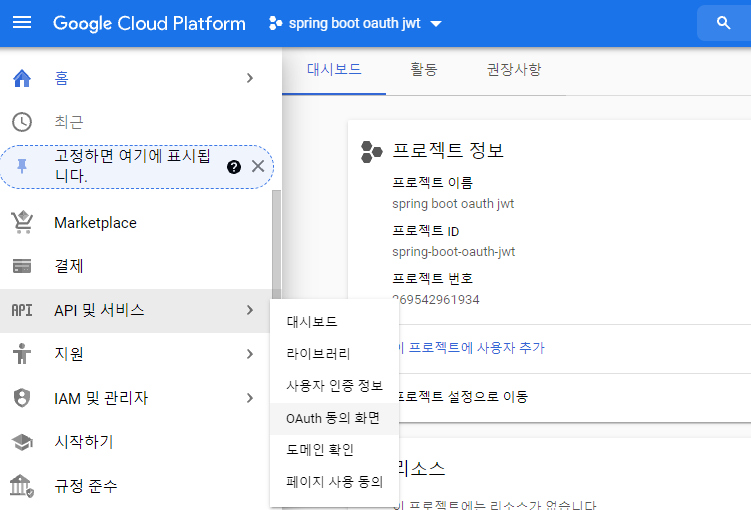Click the spring boot oauth jwt project selector
The width and height of the screenshot is (751, 510).
(x=355, y=23)
